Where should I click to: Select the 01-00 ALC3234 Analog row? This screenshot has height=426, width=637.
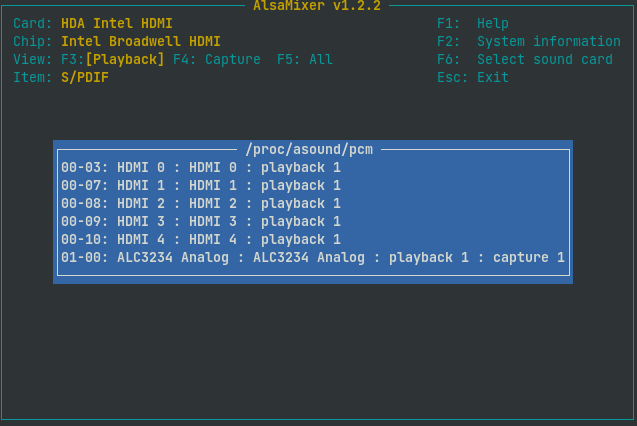click(x=313, y=257)
